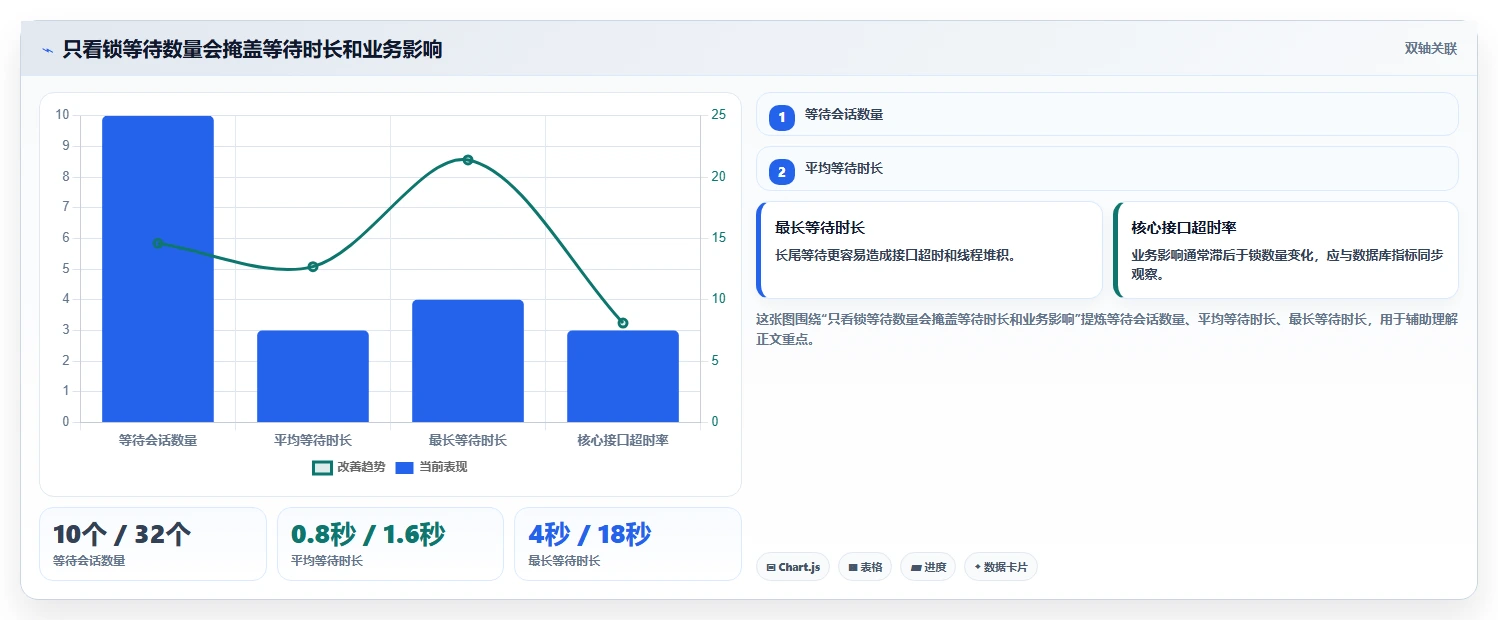Click the 最长等待时长 x-axis label
This screenshot has height=620, width=1498.
[x=468, y=440]
